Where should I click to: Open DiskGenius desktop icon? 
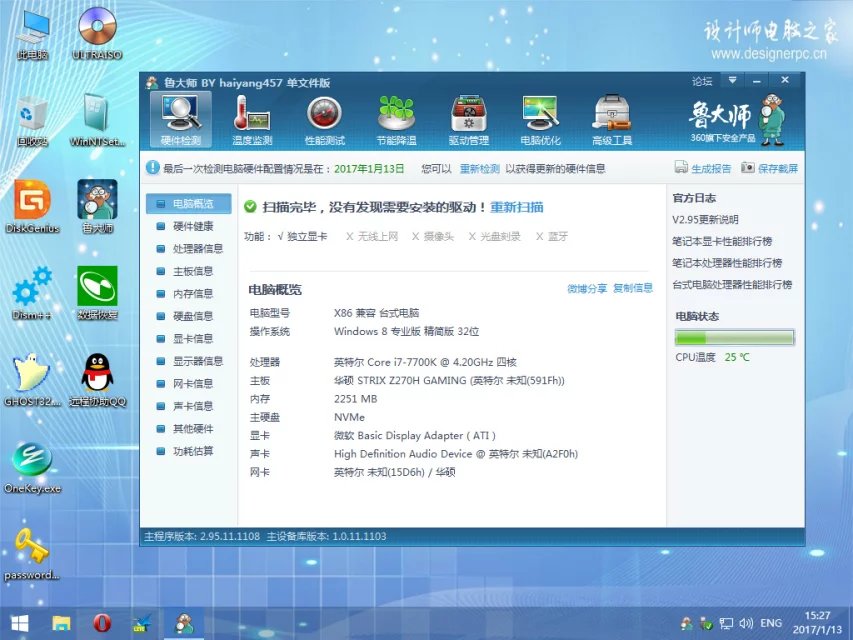(x=33, y=207)
